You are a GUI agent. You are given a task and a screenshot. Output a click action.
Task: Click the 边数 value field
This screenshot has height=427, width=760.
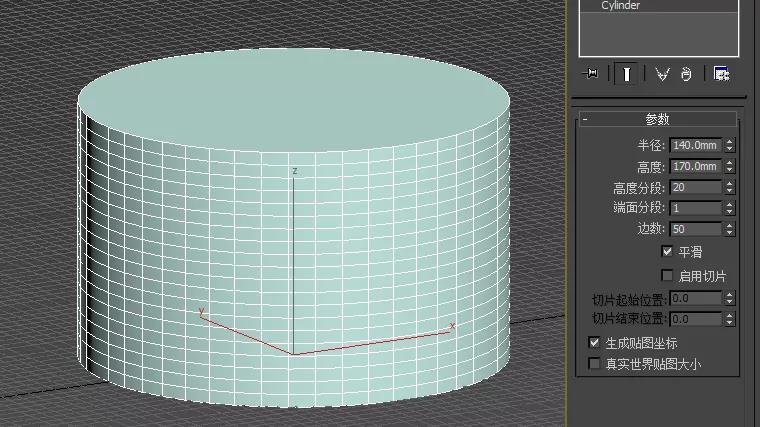[x=696, y=229]
